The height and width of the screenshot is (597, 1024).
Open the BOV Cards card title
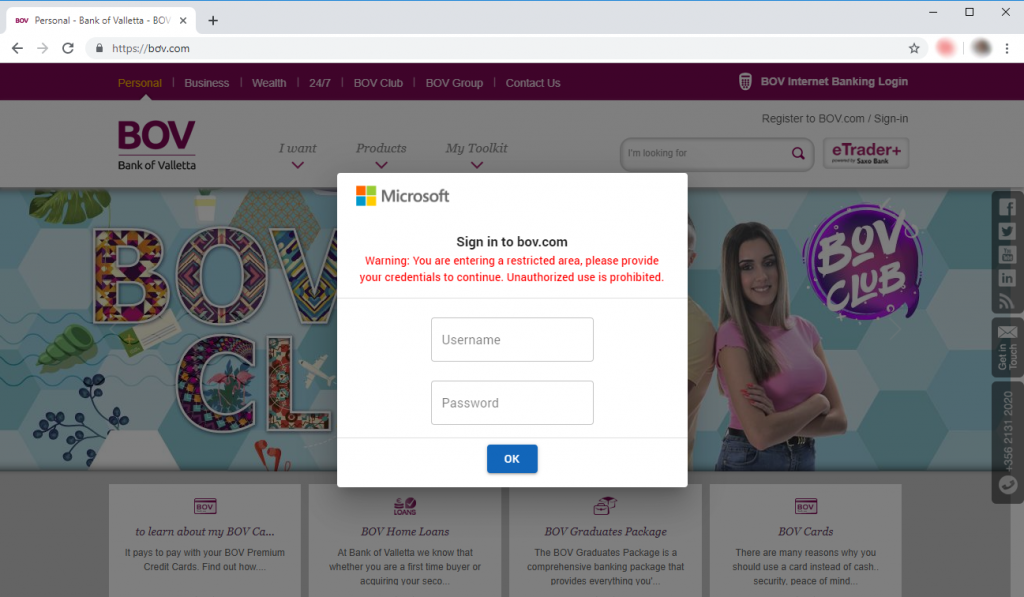[x=805, y=532]
